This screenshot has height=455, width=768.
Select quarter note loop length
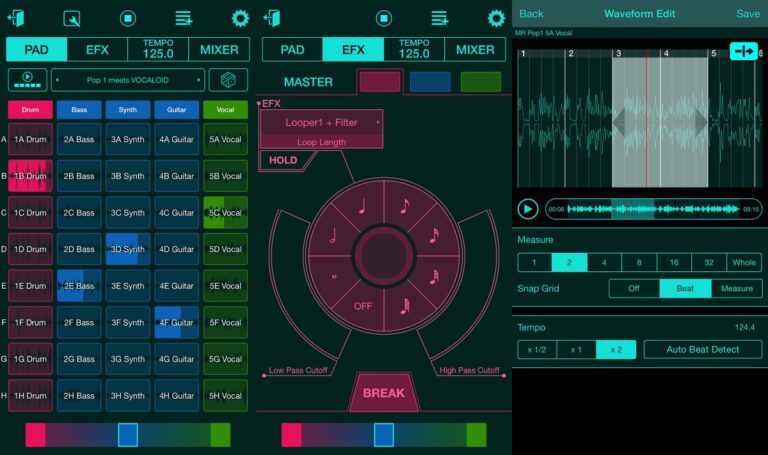(361, 206)
